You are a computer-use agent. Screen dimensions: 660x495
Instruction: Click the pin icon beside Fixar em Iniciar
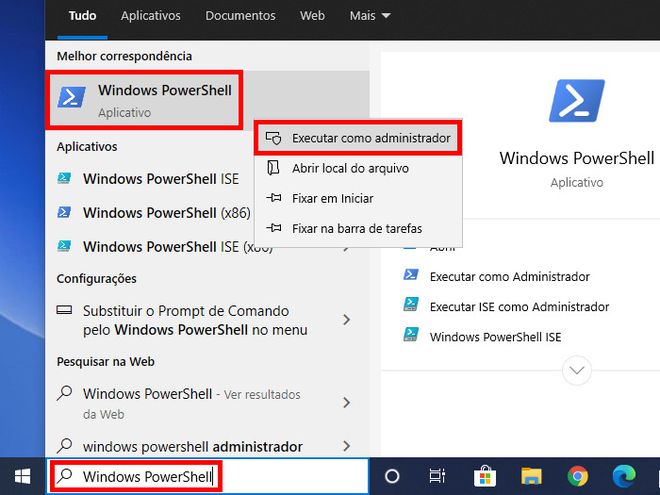[274, 198]
